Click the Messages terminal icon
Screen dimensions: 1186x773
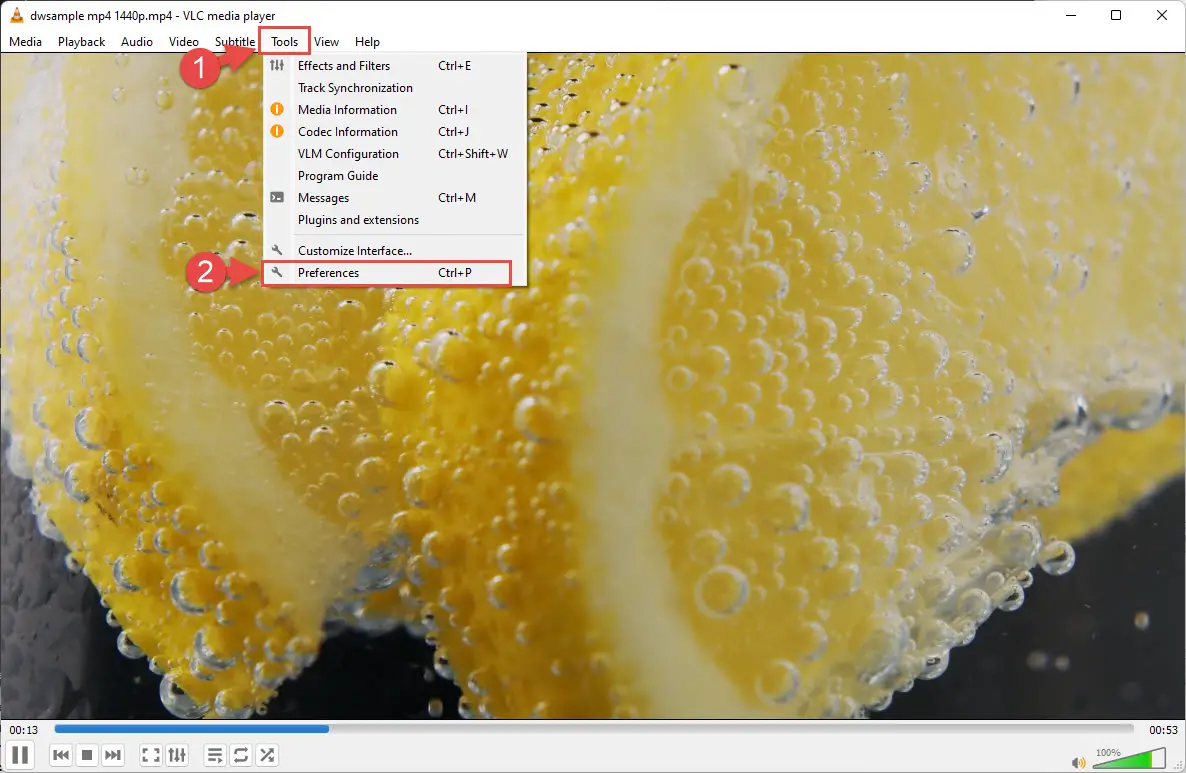[278, 197]
